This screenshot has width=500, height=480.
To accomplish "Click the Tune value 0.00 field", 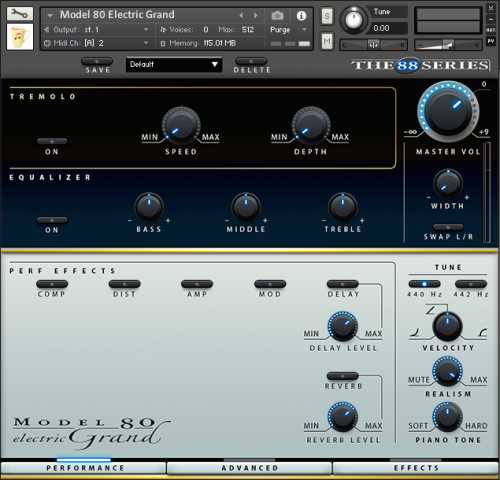I will click(388, 28).
